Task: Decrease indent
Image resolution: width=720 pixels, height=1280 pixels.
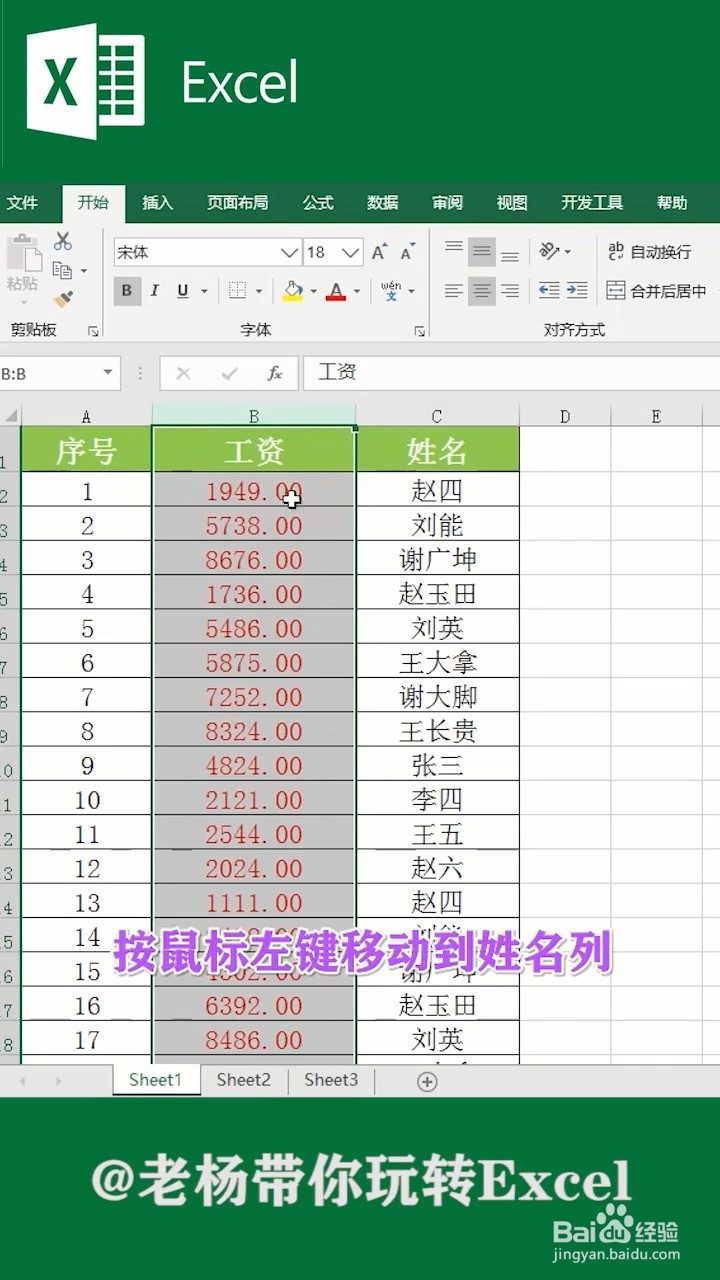Action: [x=549, y=291]
